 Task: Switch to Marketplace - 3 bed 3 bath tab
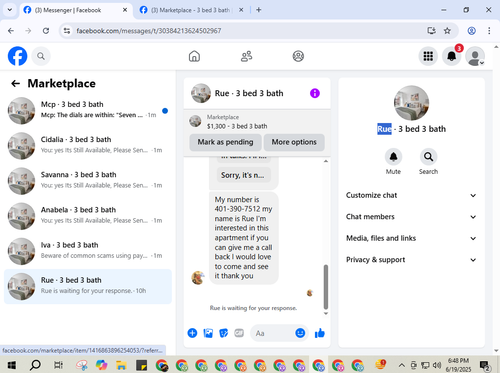pos(191,10)
